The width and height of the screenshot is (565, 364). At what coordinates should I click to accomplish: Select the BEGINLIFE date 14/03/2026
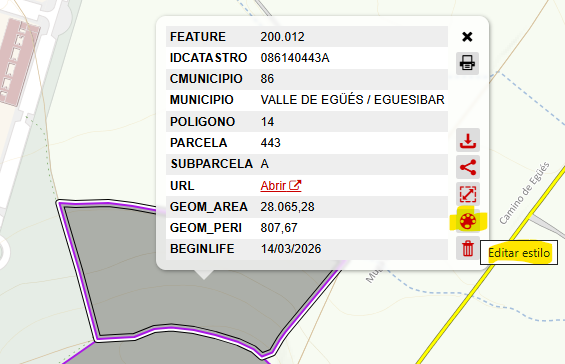291,249
